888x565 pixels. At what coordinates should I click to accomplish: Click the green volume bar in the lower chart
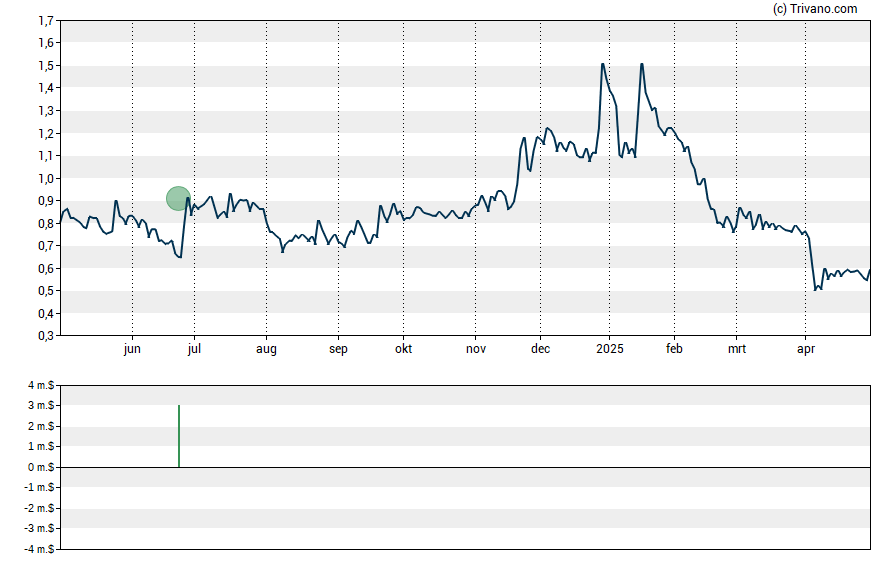[179, 436]
